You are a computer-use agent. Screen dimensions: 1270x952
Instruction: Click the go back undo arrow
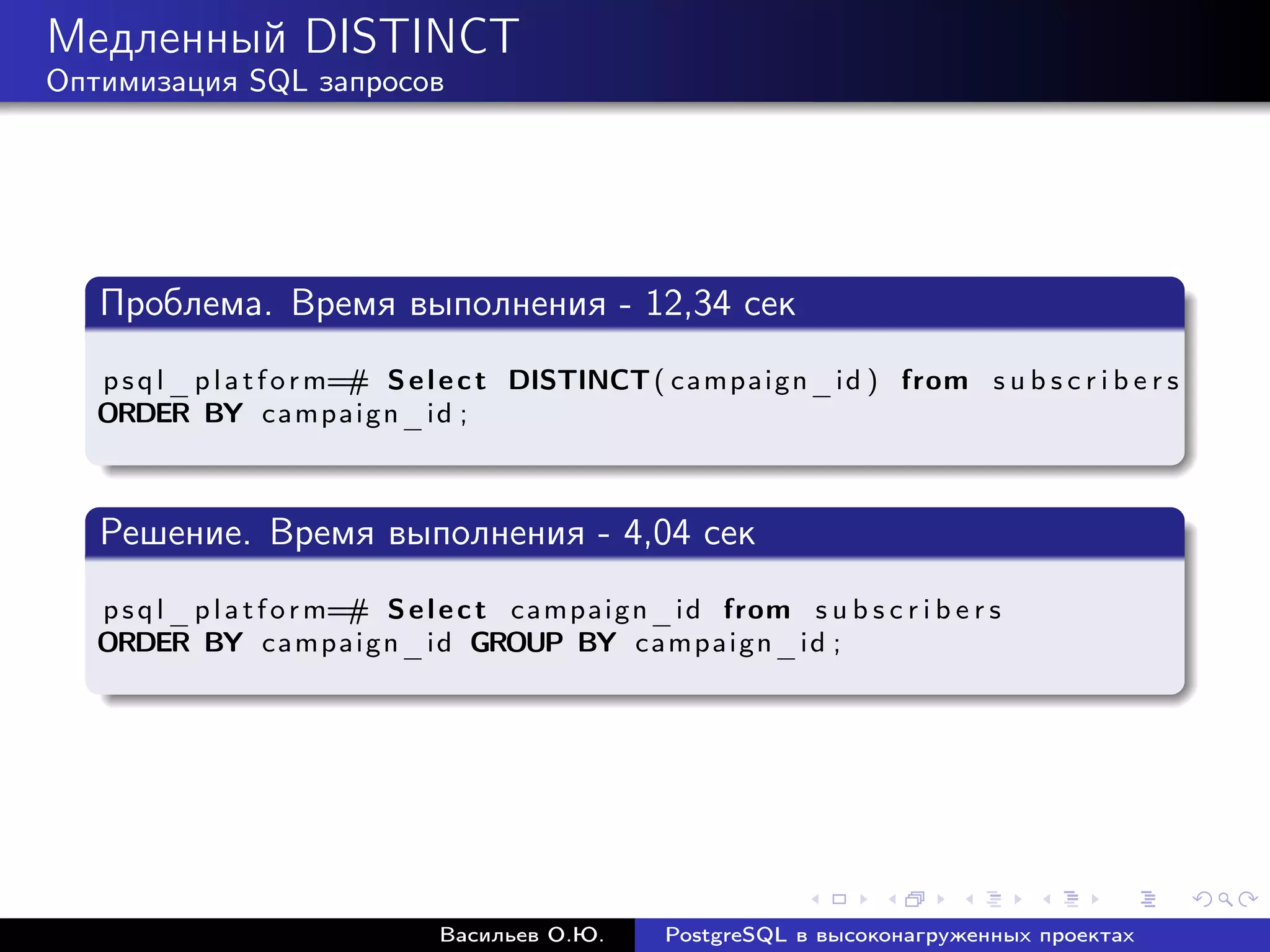click(1202, 899)
